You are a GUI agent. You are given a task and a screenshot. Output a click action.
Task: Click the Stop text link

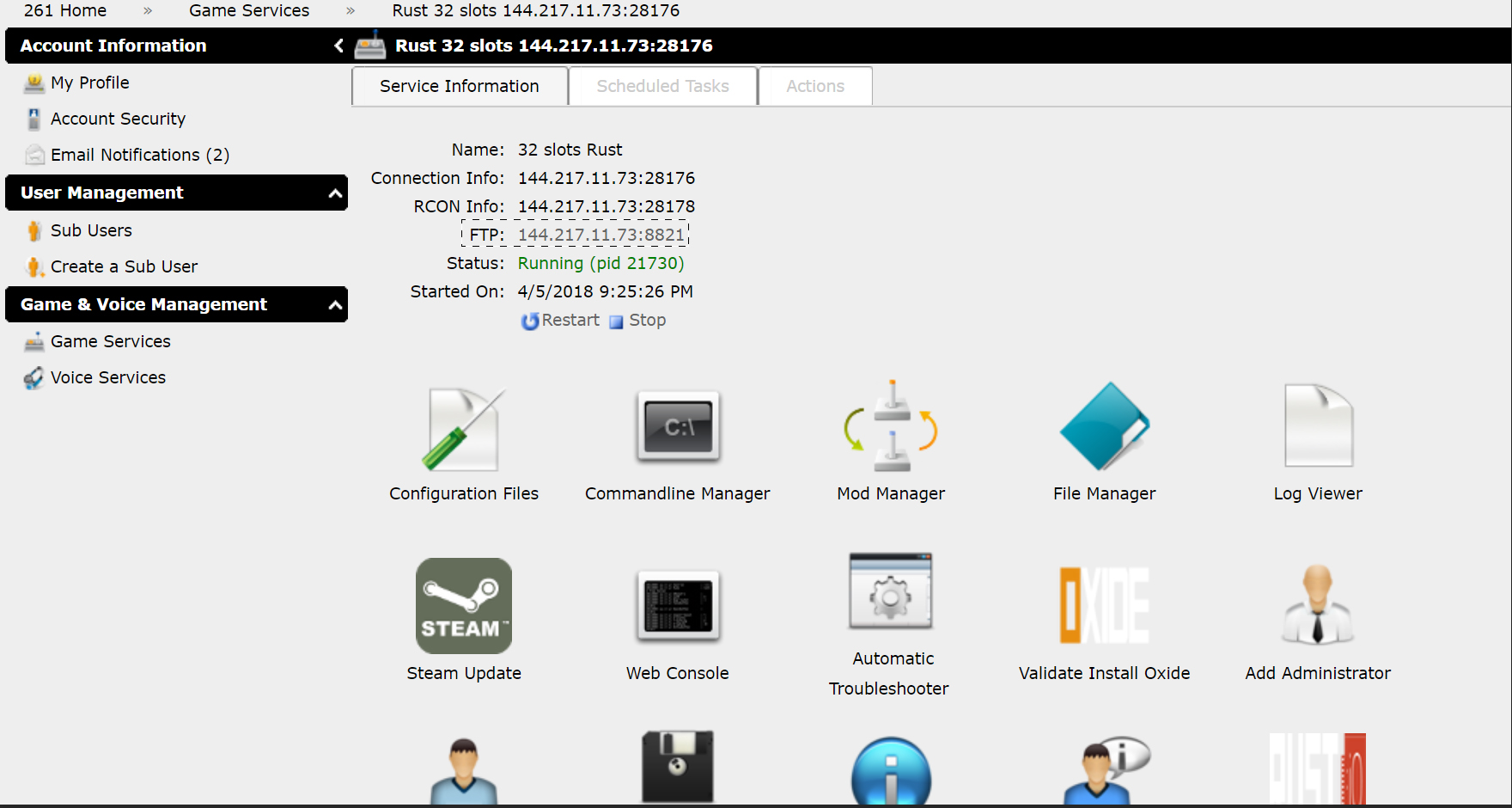(x=647, y=320)
